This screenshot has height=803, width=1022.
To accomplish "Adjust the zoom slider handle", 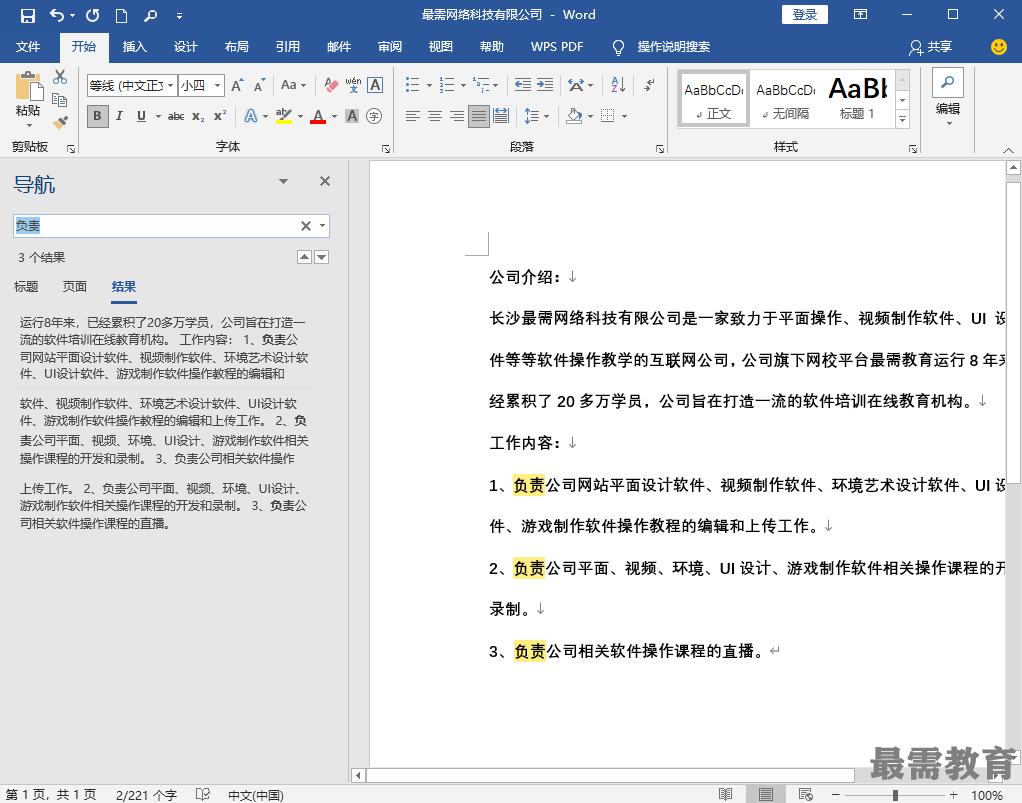I will pos(896,795).
